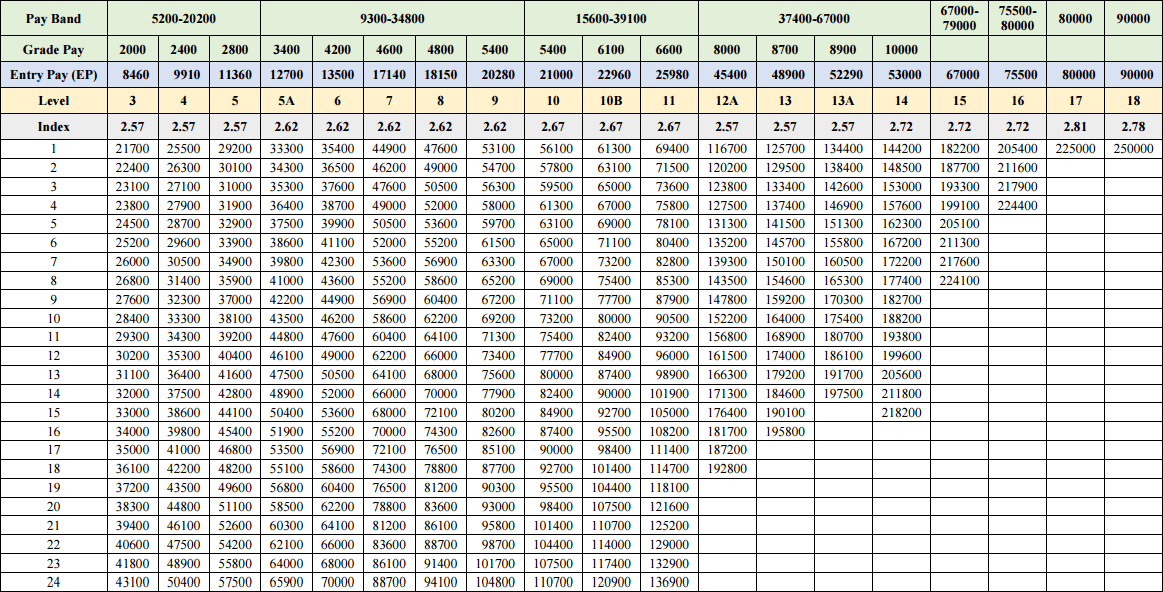The width and height of the screenshot is (1163, 592).
Task: Click the 218200 cell under level 14
Action: pos(901,412)
